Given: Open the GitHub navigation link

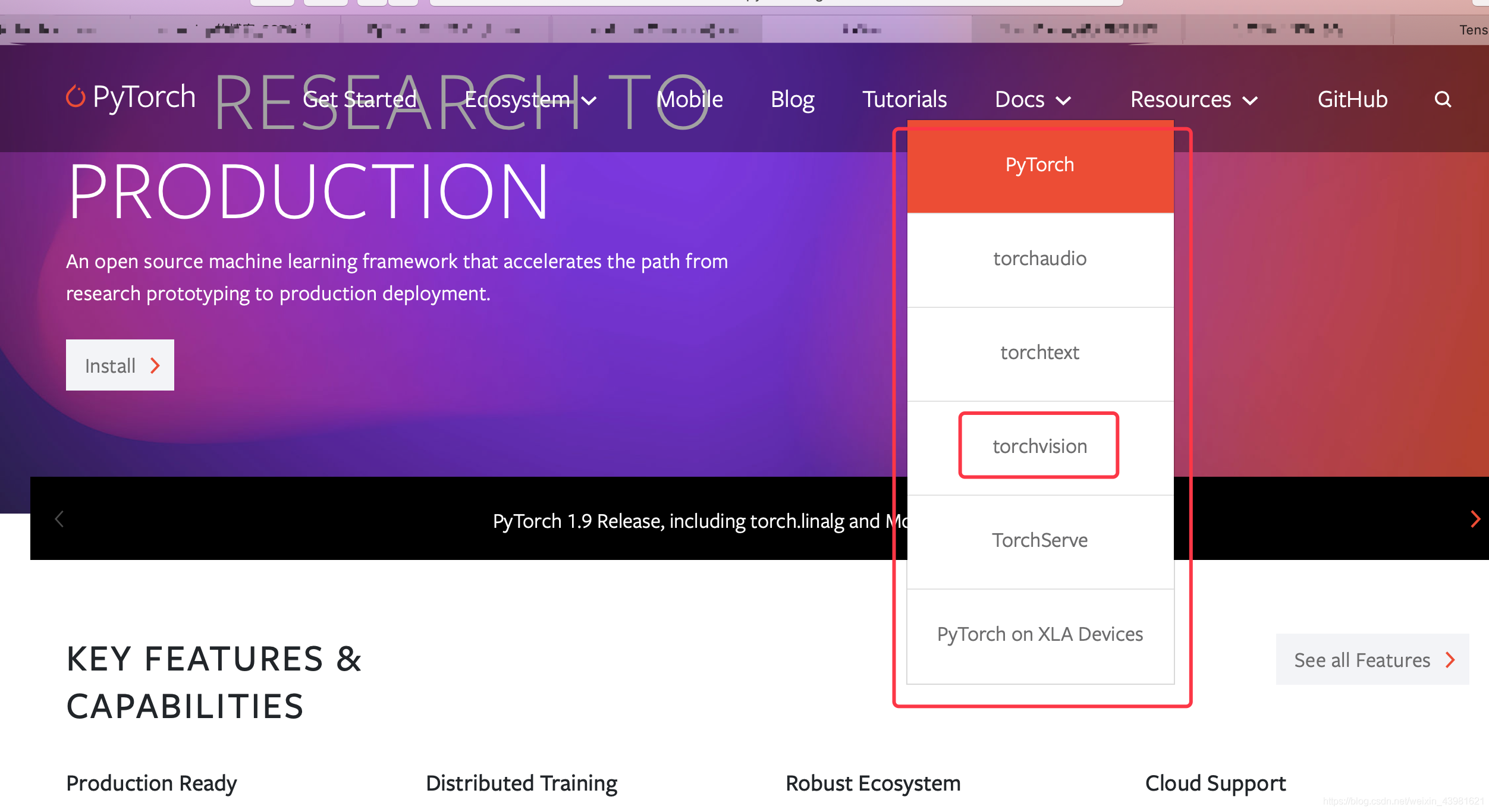Looking at the screenshot, I should 1352,99.
